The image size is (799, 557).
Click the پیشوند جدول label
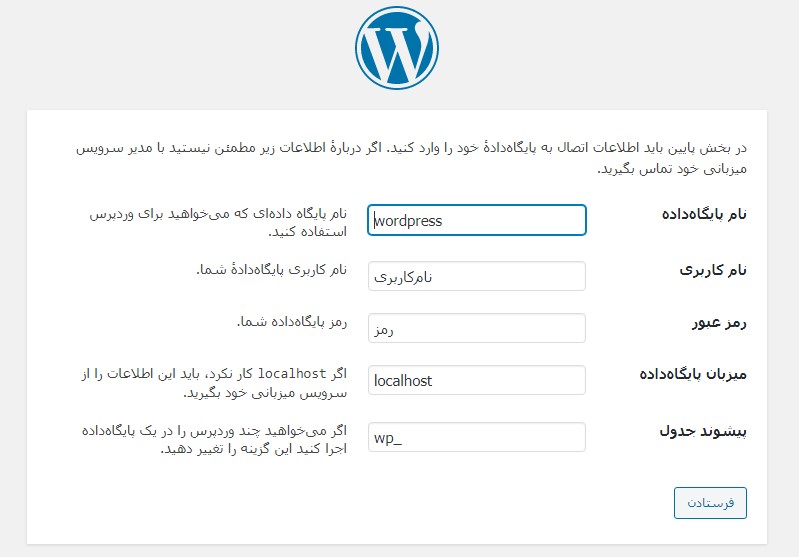tap(703, 431)
